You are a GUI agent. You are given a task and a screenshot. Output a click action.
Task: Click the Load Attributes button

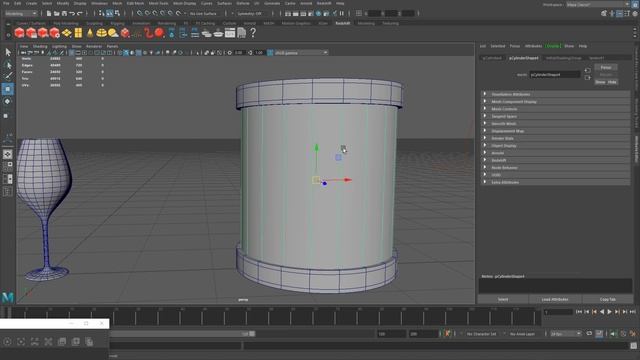pyautogui.click(x=555, y=299)
